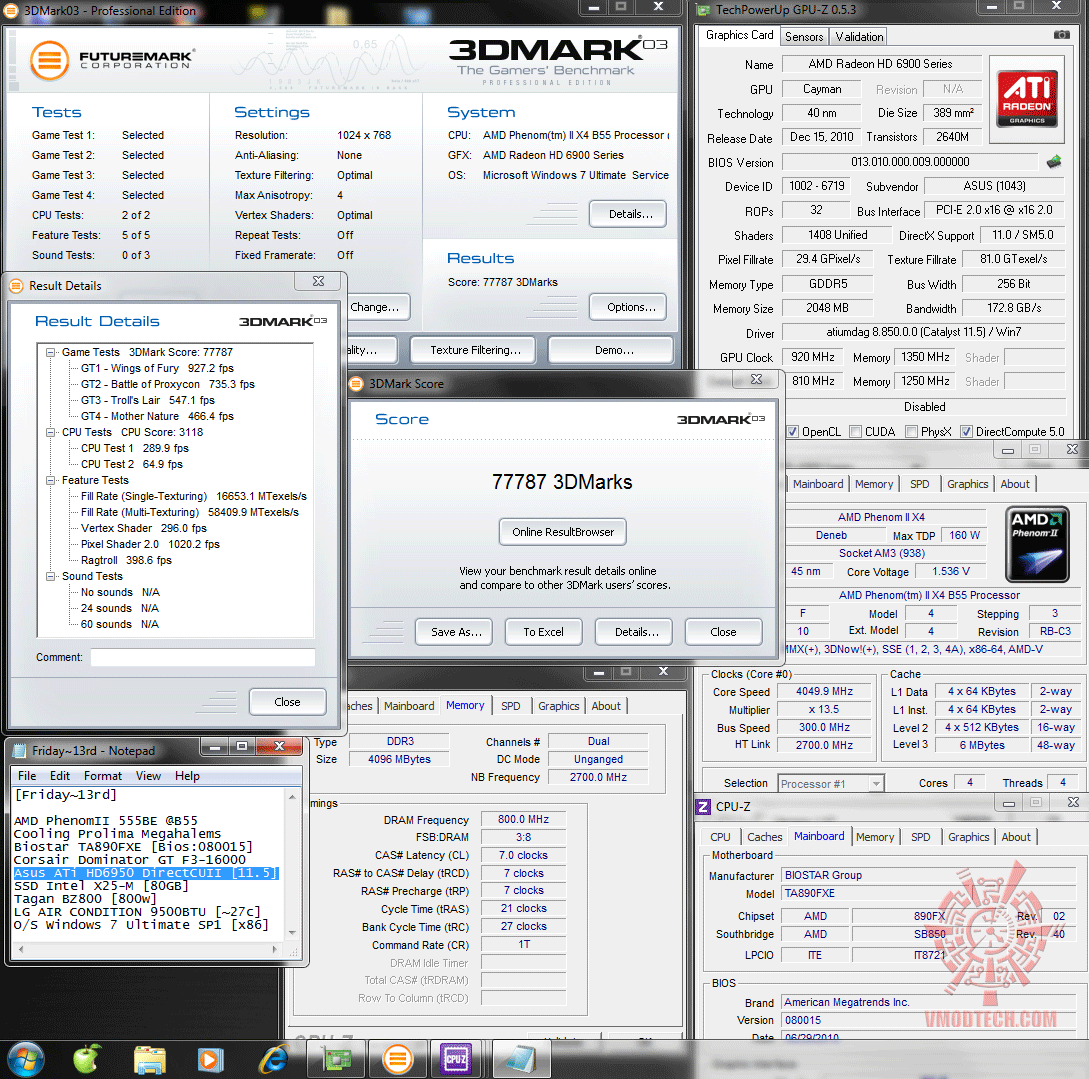Image resolution: width=1089 pixels, height=1079 pixels.
Task: Switch to Notepad via taskbar icon
Action: [x=520, y=1060]
